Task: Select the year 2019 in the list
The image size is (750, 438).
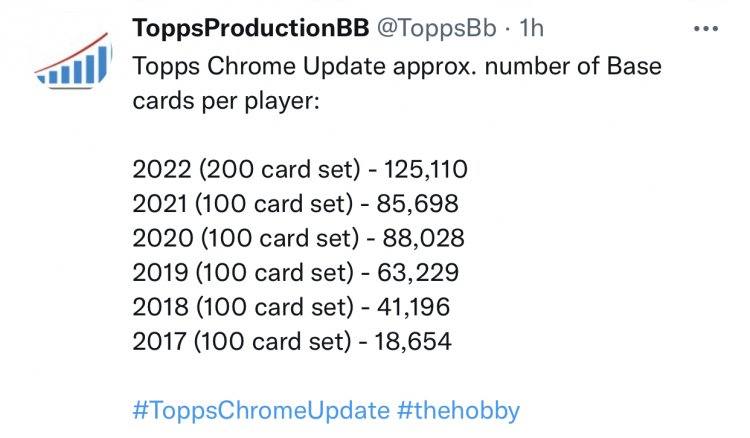Action: (x=160, y=273)
